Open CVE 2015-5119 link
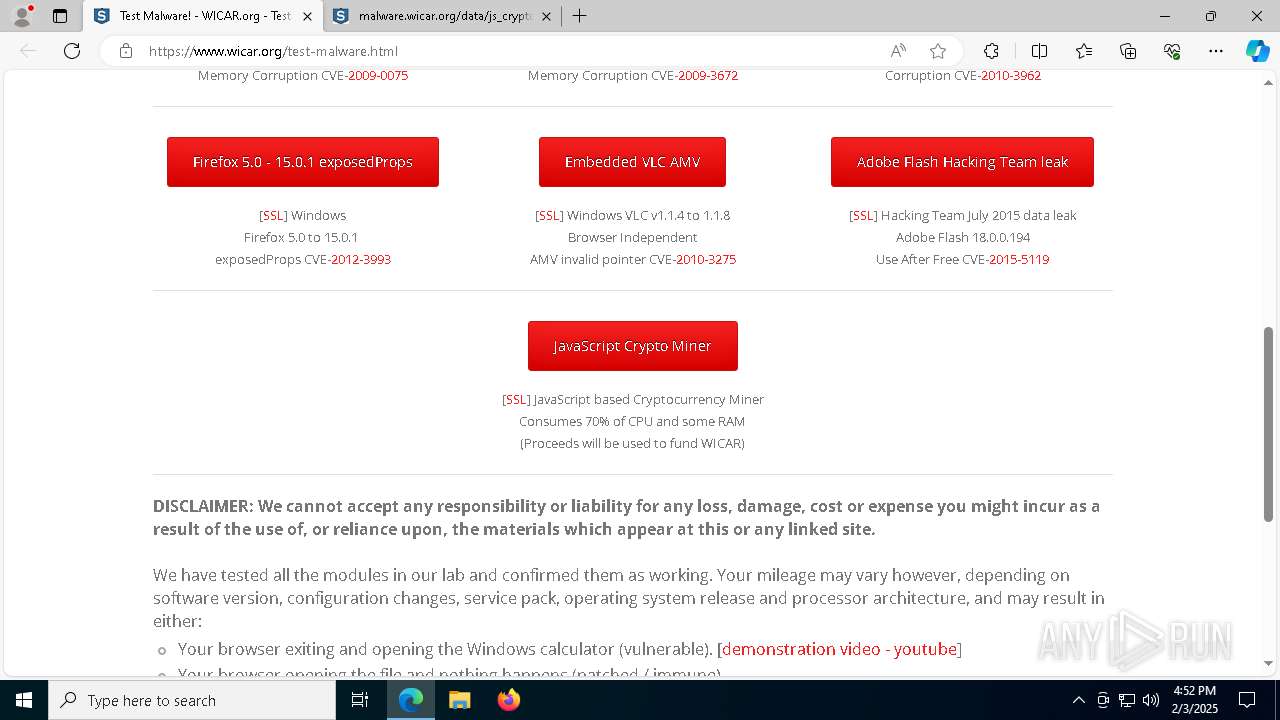The image size is (1280, 720). point(1019,259)
